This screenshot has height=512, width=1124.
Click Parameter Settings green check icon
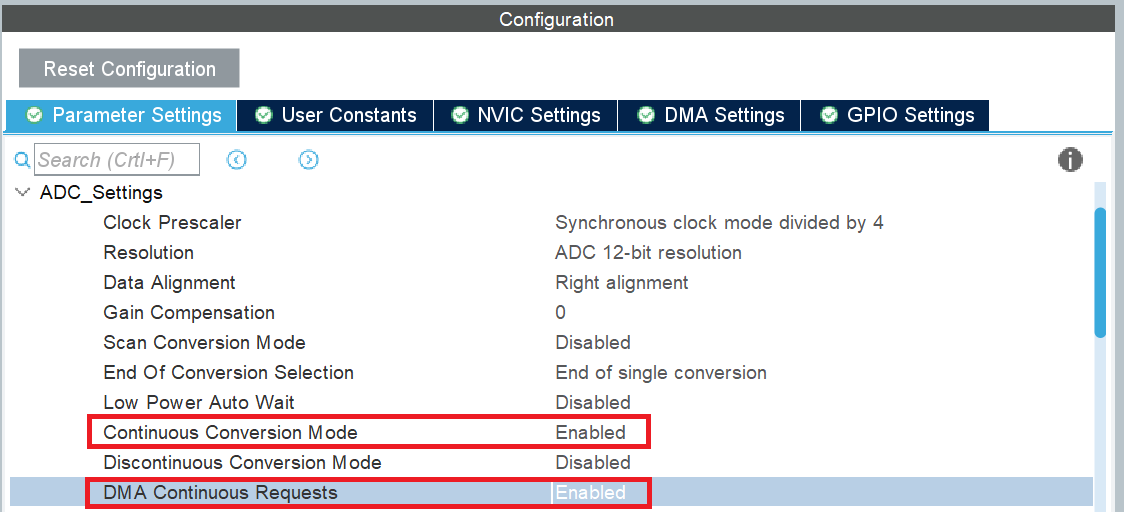[x=34, y=115]
